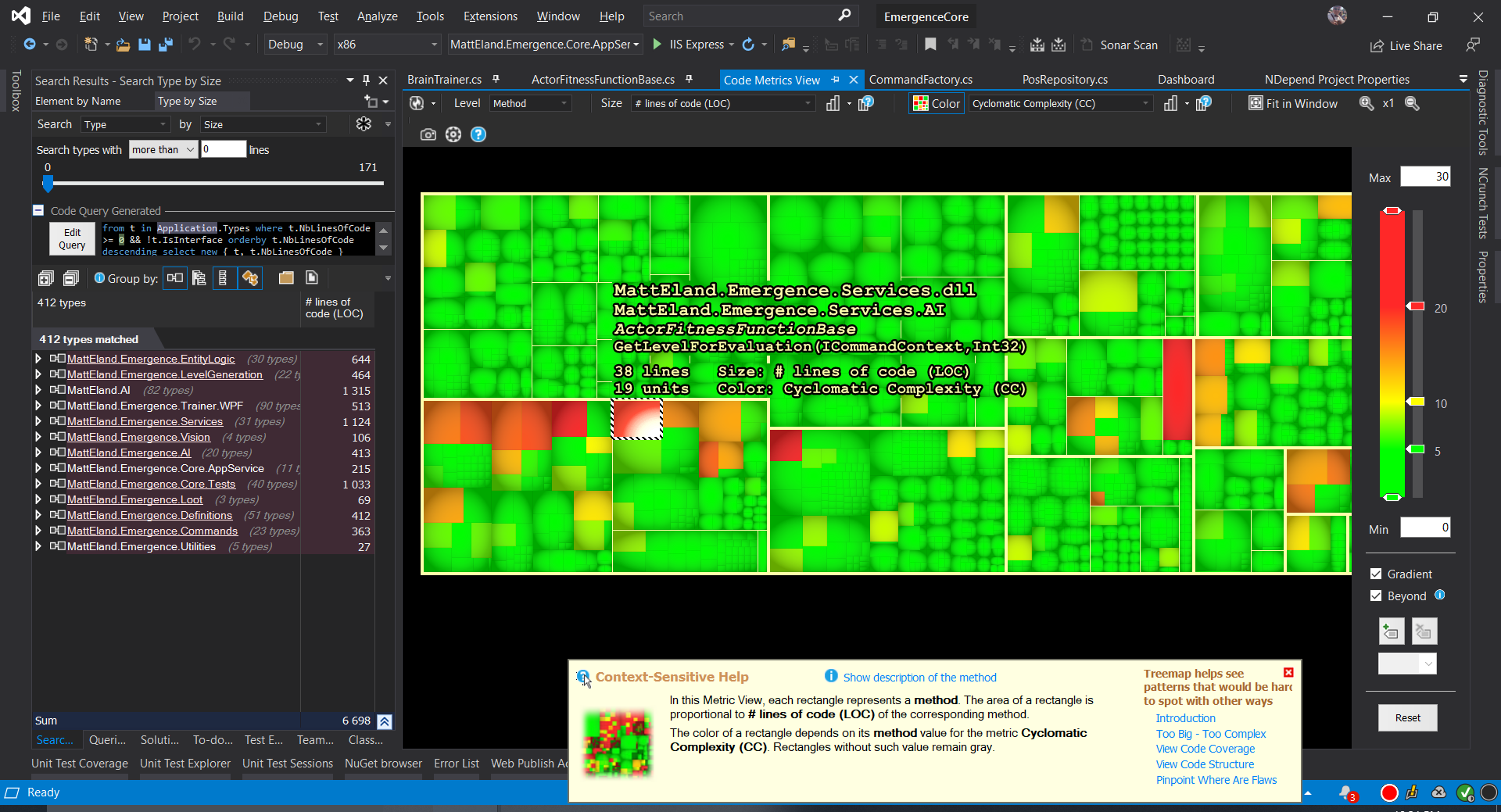Switch to the CommandFactory.cs tab
1501x812 pixels.
click(920, 79)
